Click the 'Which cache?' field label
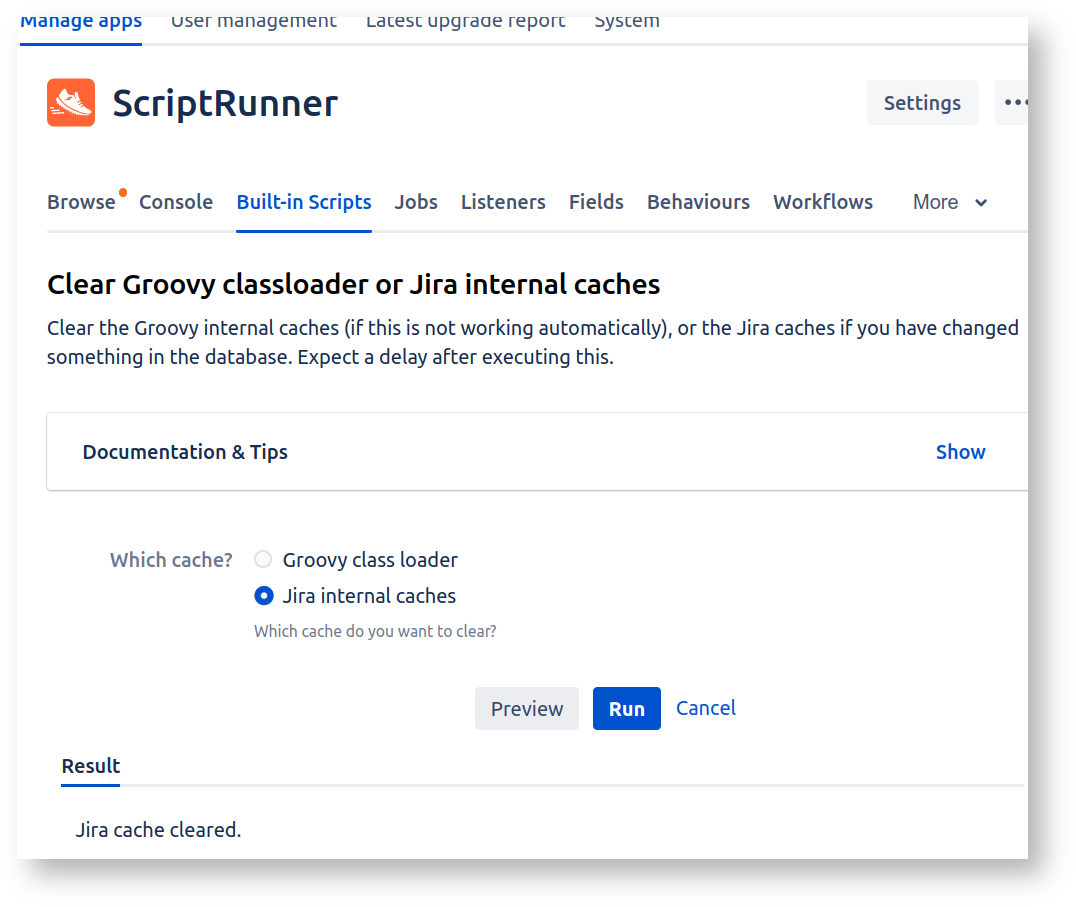 (x=171, y=560)
